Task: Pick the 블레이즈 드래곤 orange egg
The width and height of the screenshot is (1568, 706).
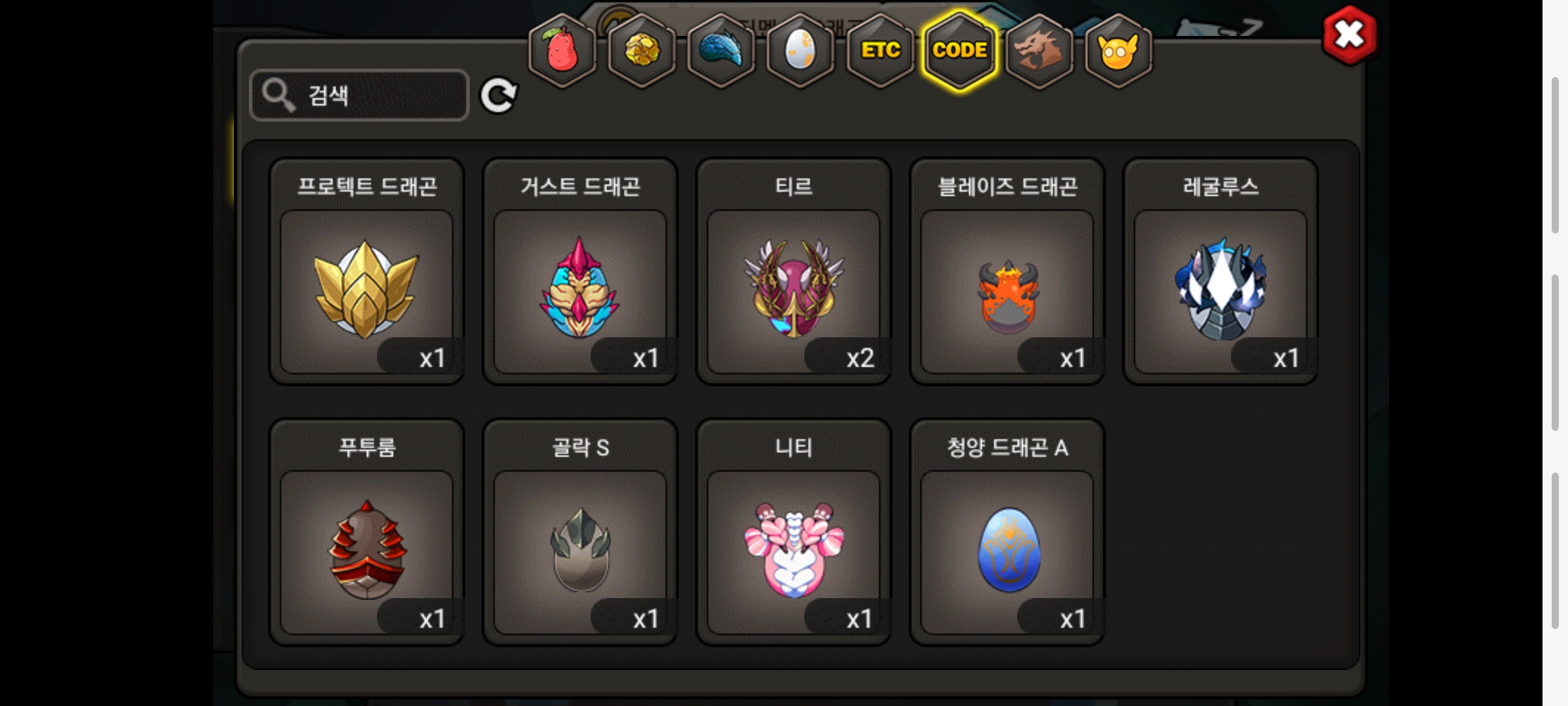Action: 1007,271
